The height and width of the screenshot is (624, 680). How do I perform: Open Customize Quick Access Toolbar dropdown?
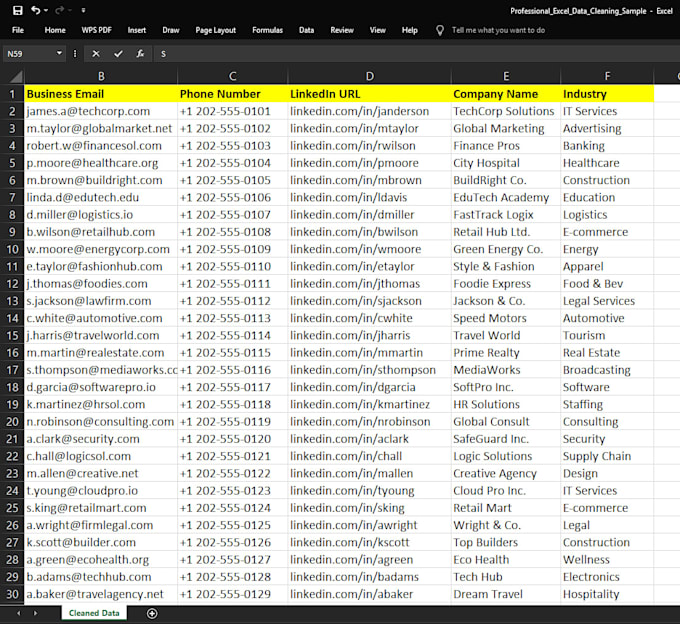tap(83, 10)
